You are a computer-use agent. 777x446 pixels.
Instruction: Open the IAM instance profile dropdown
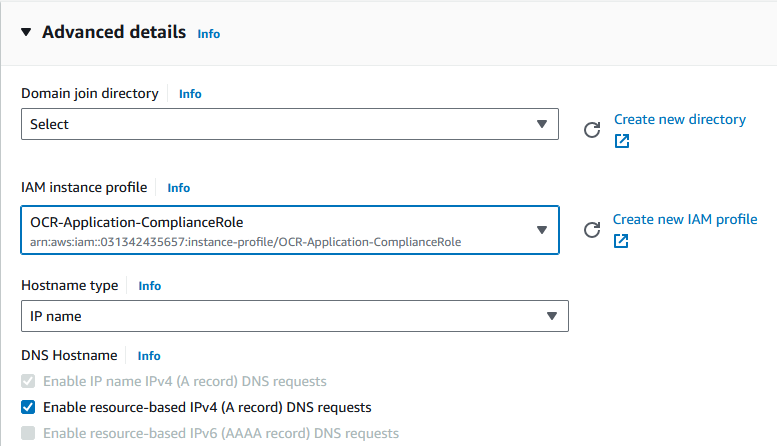click(x=290, y=230)
